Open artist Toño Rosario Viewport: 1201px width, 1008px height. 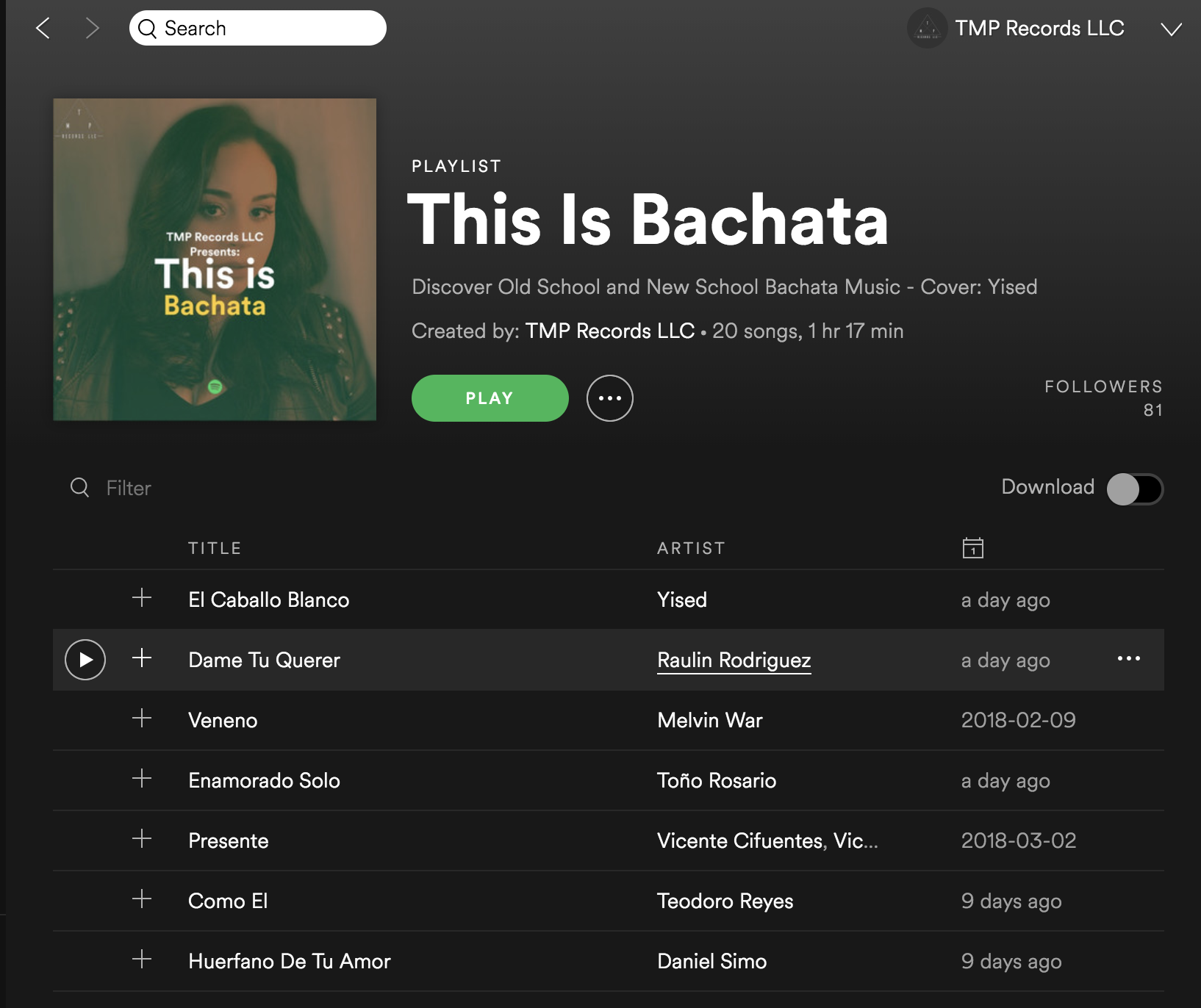717,780
